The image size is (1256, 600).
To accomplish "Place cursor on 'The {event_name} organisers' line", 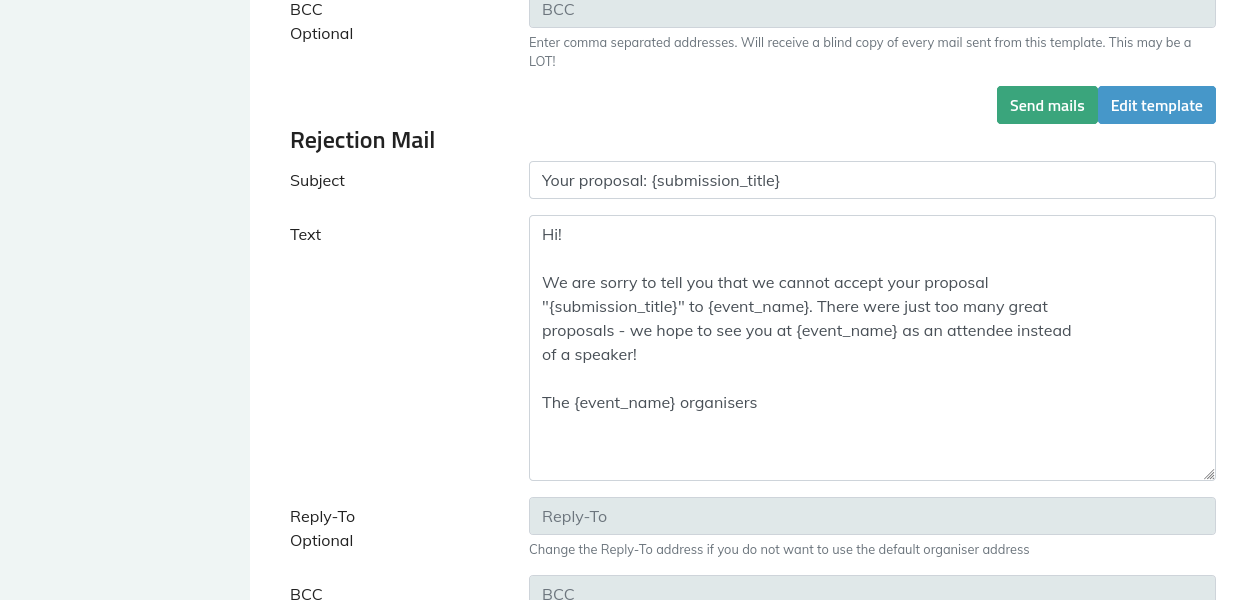I will tap(649, 403).
